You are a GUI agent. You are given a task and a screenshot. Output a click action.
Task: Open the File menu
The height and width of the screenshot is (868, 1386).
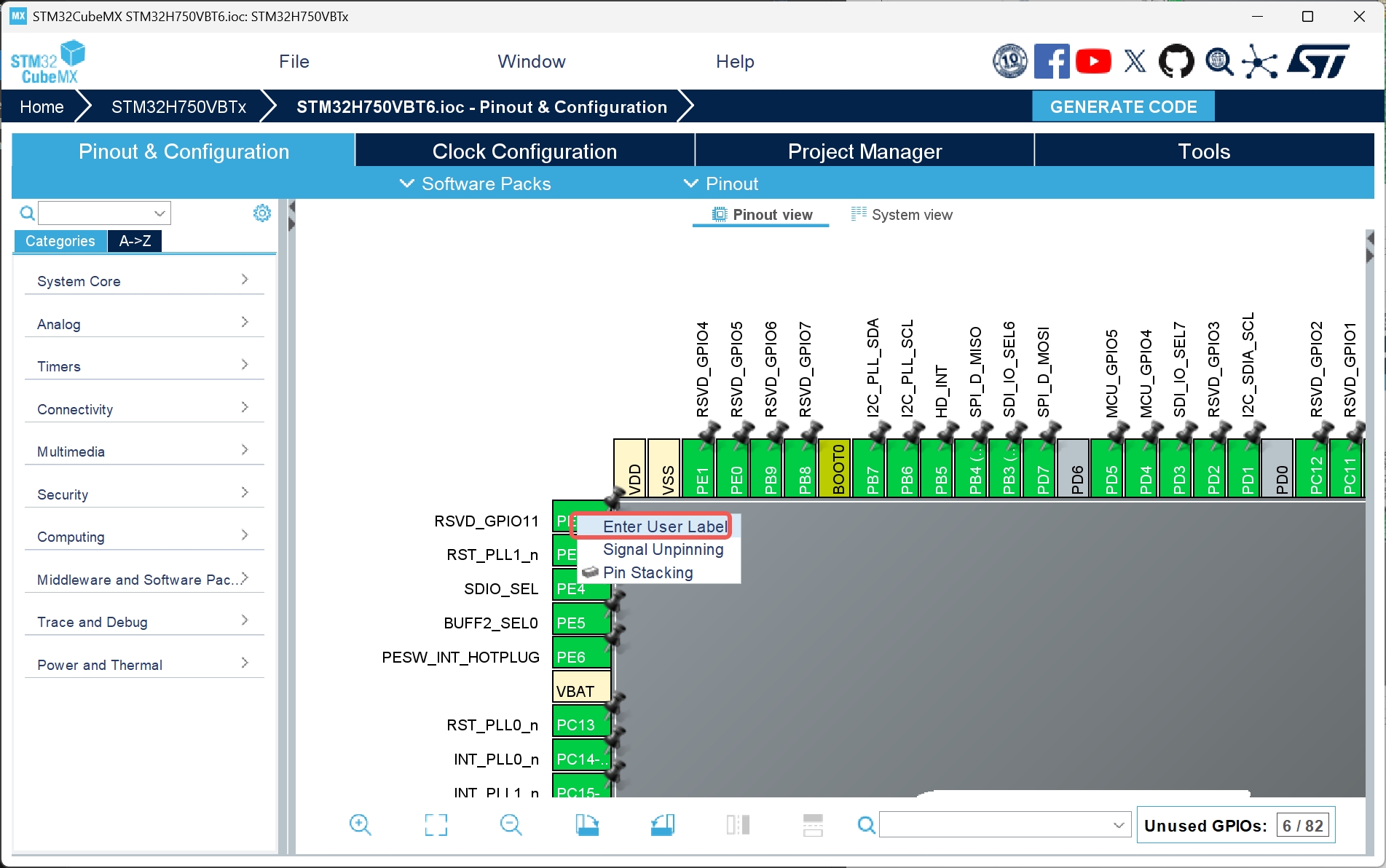[294, 61]
